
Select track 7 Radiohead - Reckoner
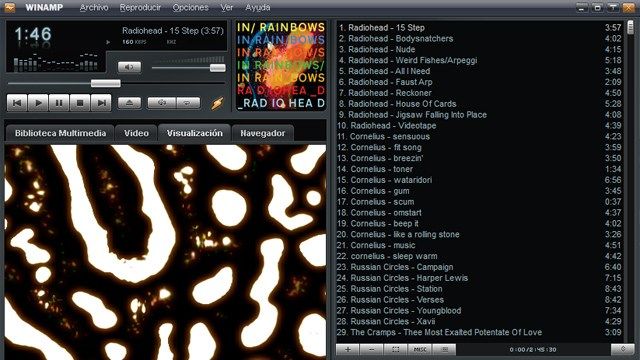pos(480,93)
